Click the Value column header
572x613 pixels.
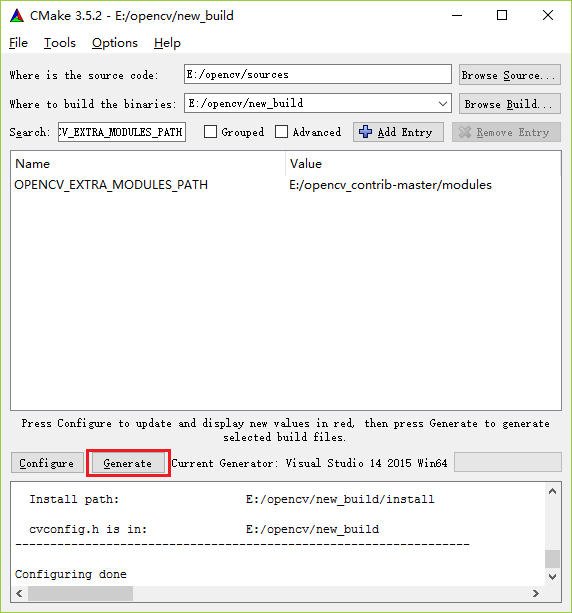423,163
